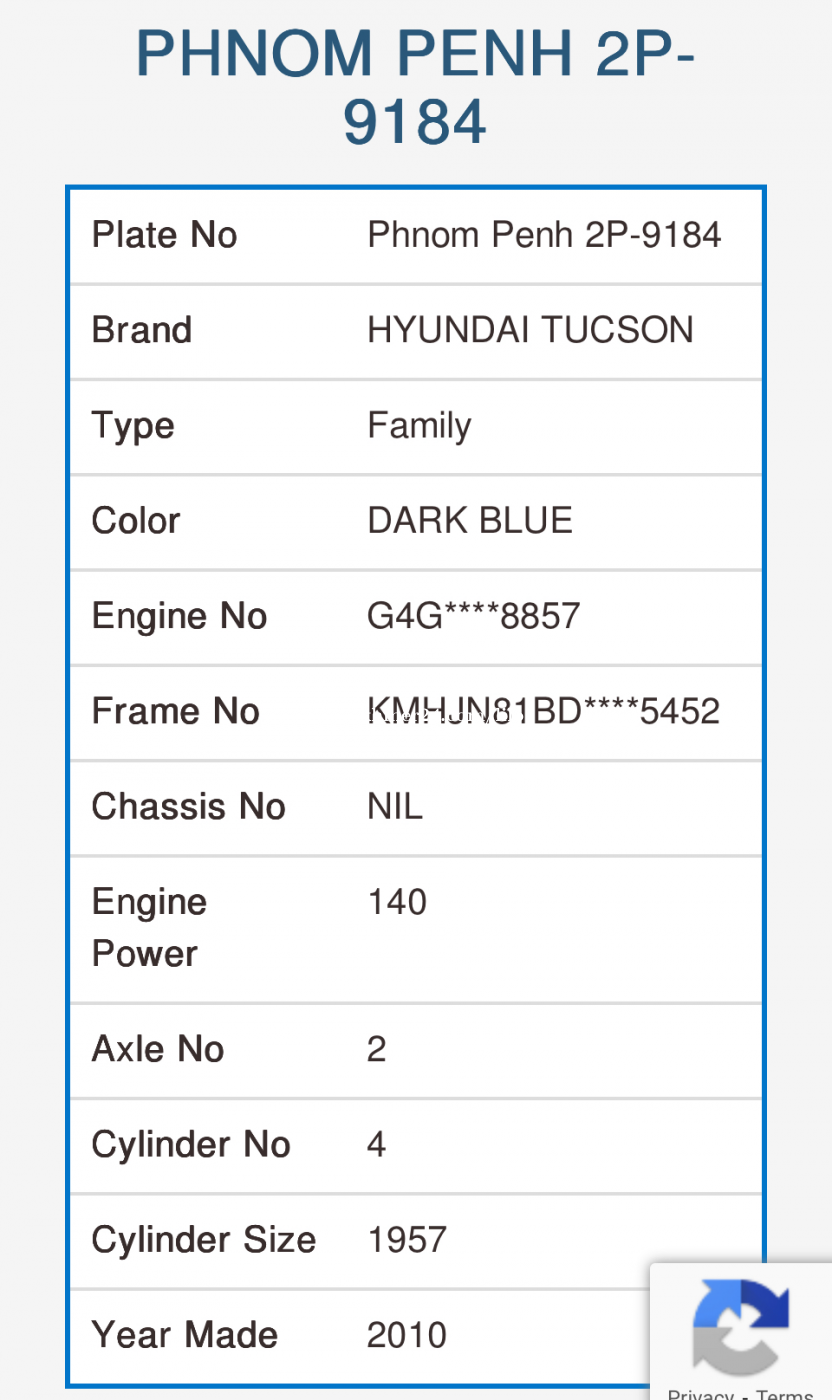
Task: Click the Frame No value ending 5452
Action: (x=544, y=711)
